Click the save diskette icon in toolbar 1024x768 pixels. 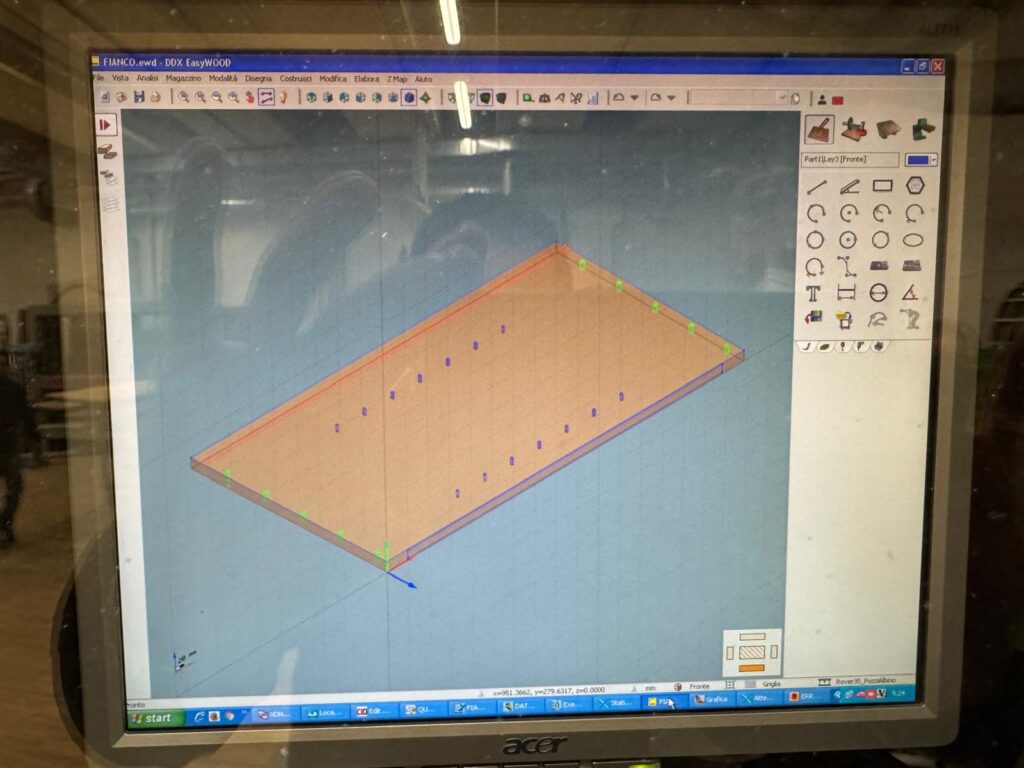[139, 97]
